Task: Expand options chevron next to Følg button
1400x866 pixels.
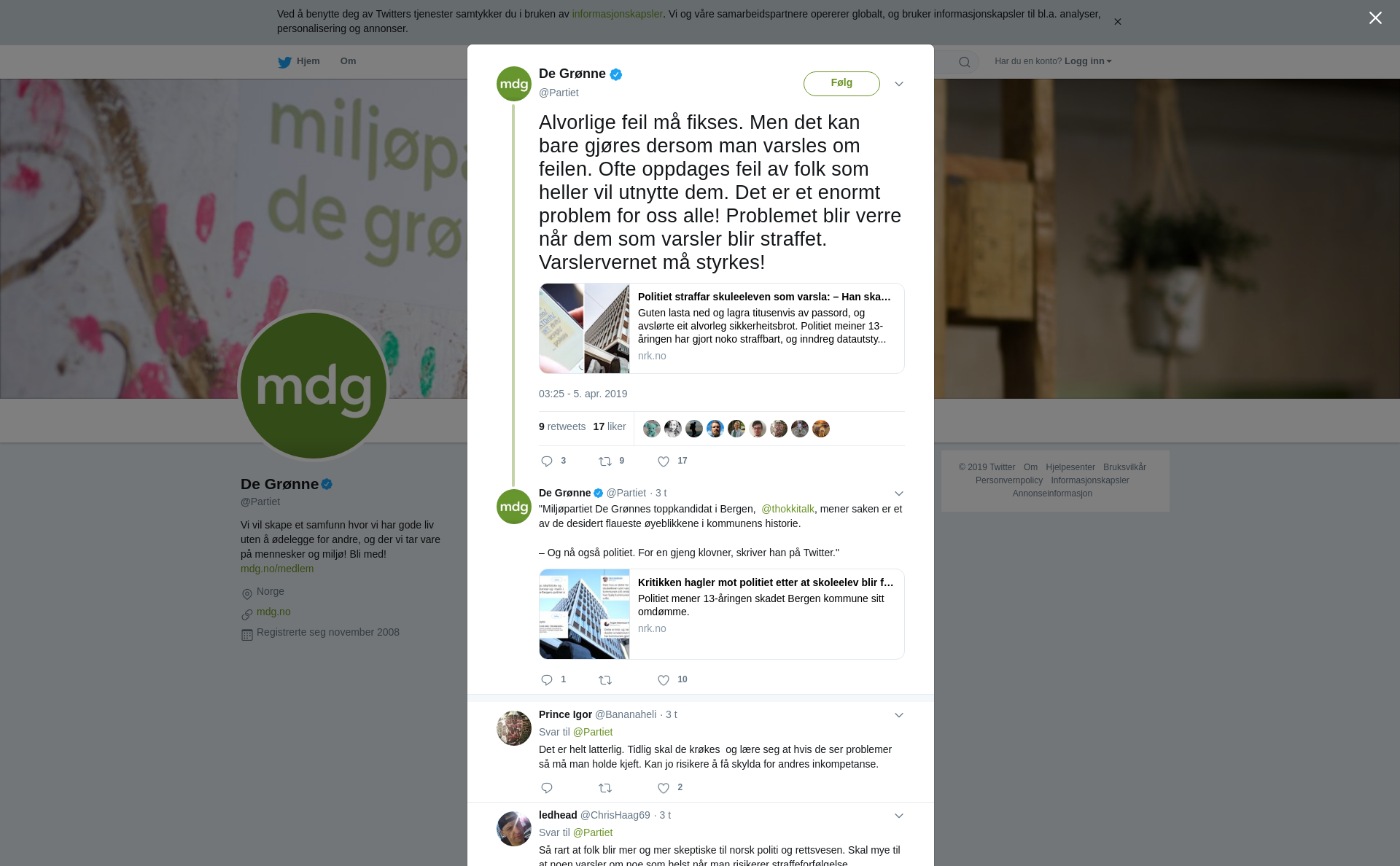Action: coord(899,84)
